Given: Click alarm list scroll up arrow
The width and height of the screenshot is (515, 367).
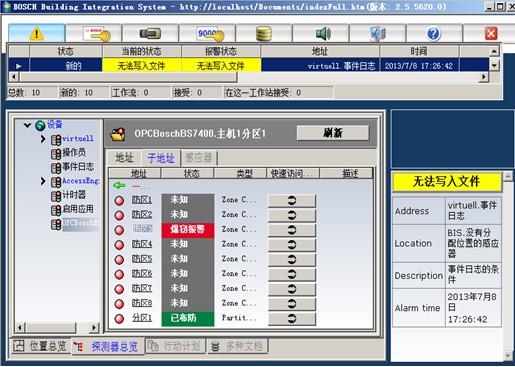Looking at the screenshot, I should pyautogui.click(x=494, y=51).
